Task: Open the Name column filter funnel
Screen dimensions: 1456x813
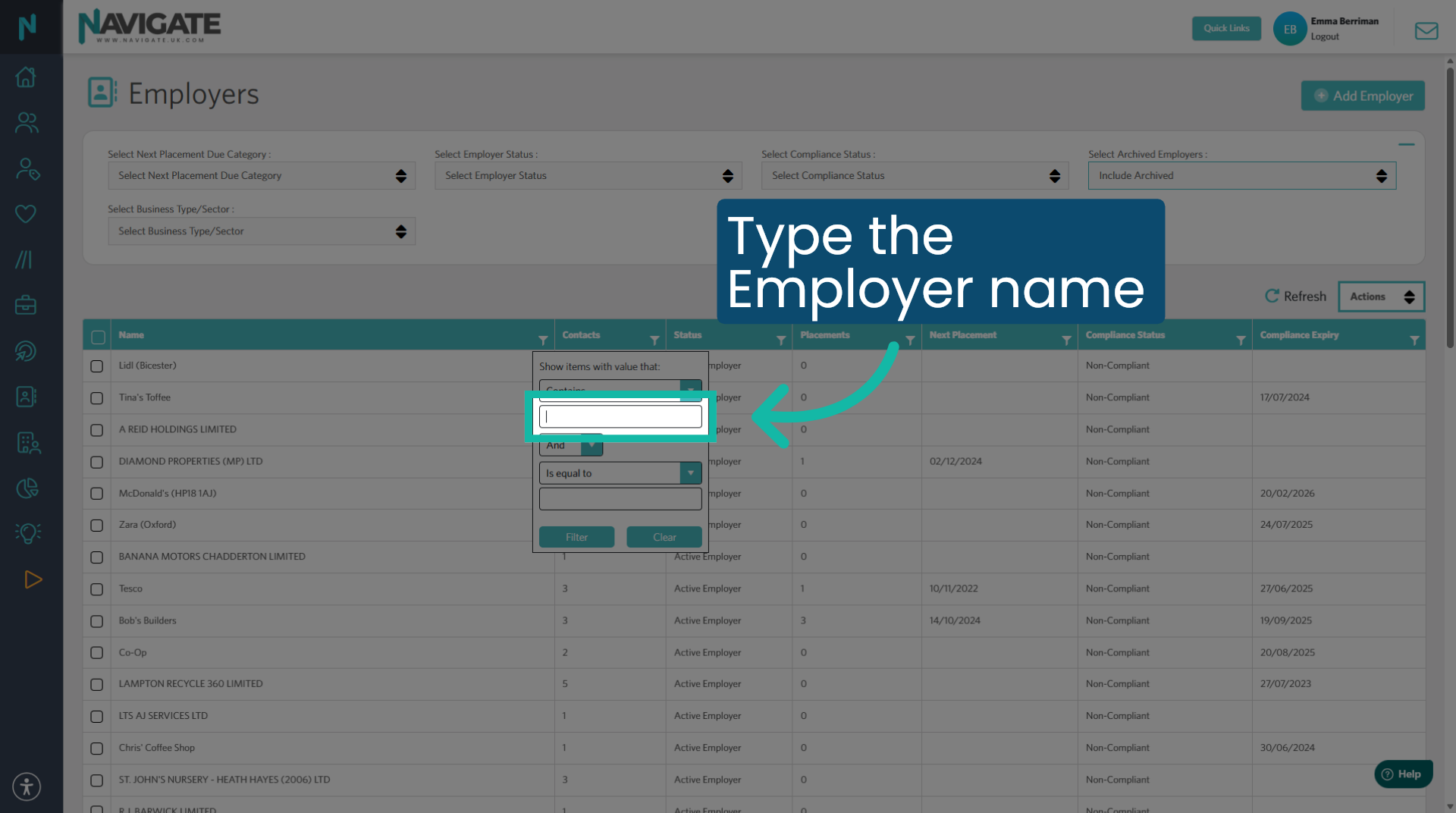Action: 543,339
